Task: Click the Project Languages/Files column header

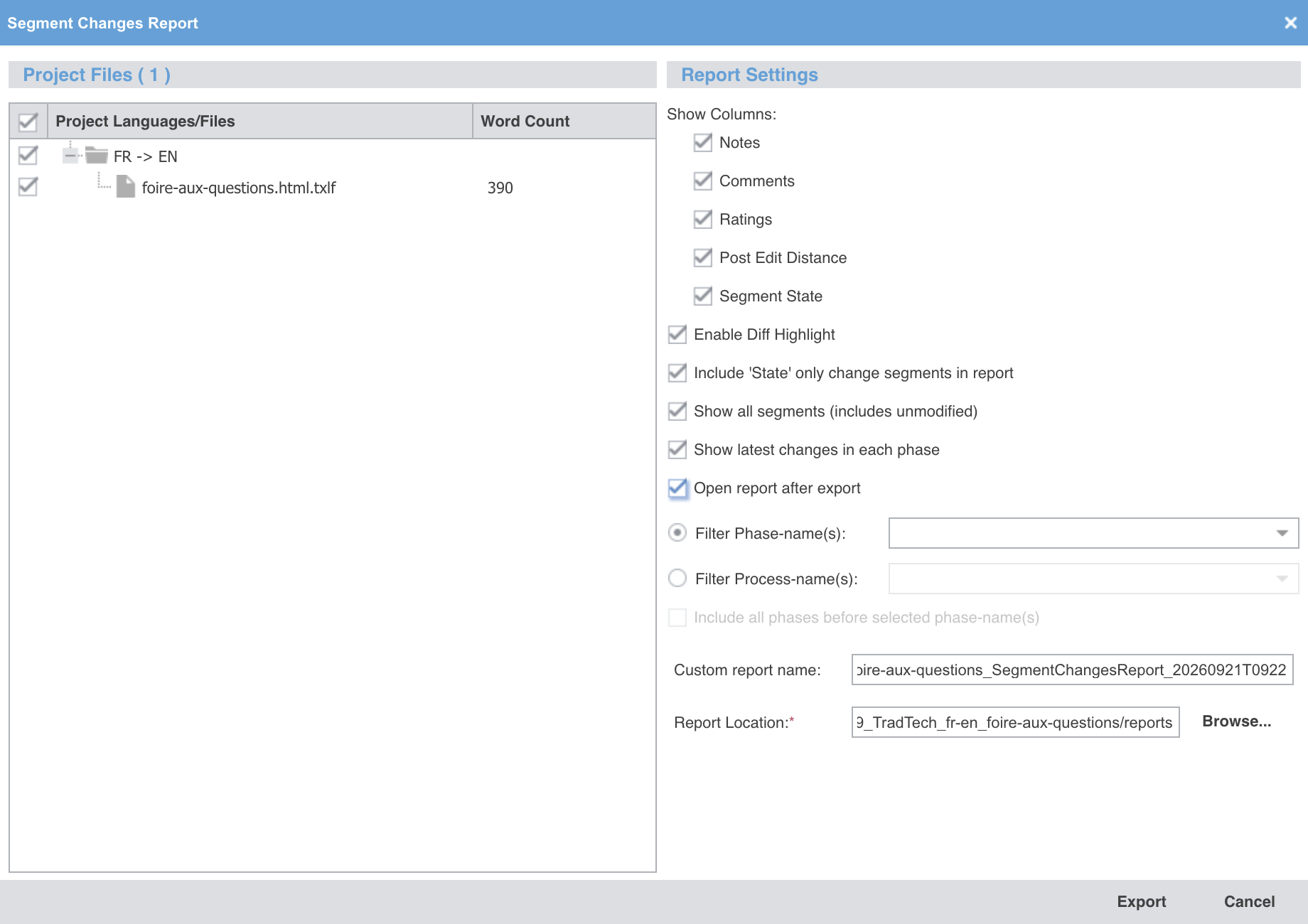Action: [x=259, y=121]
